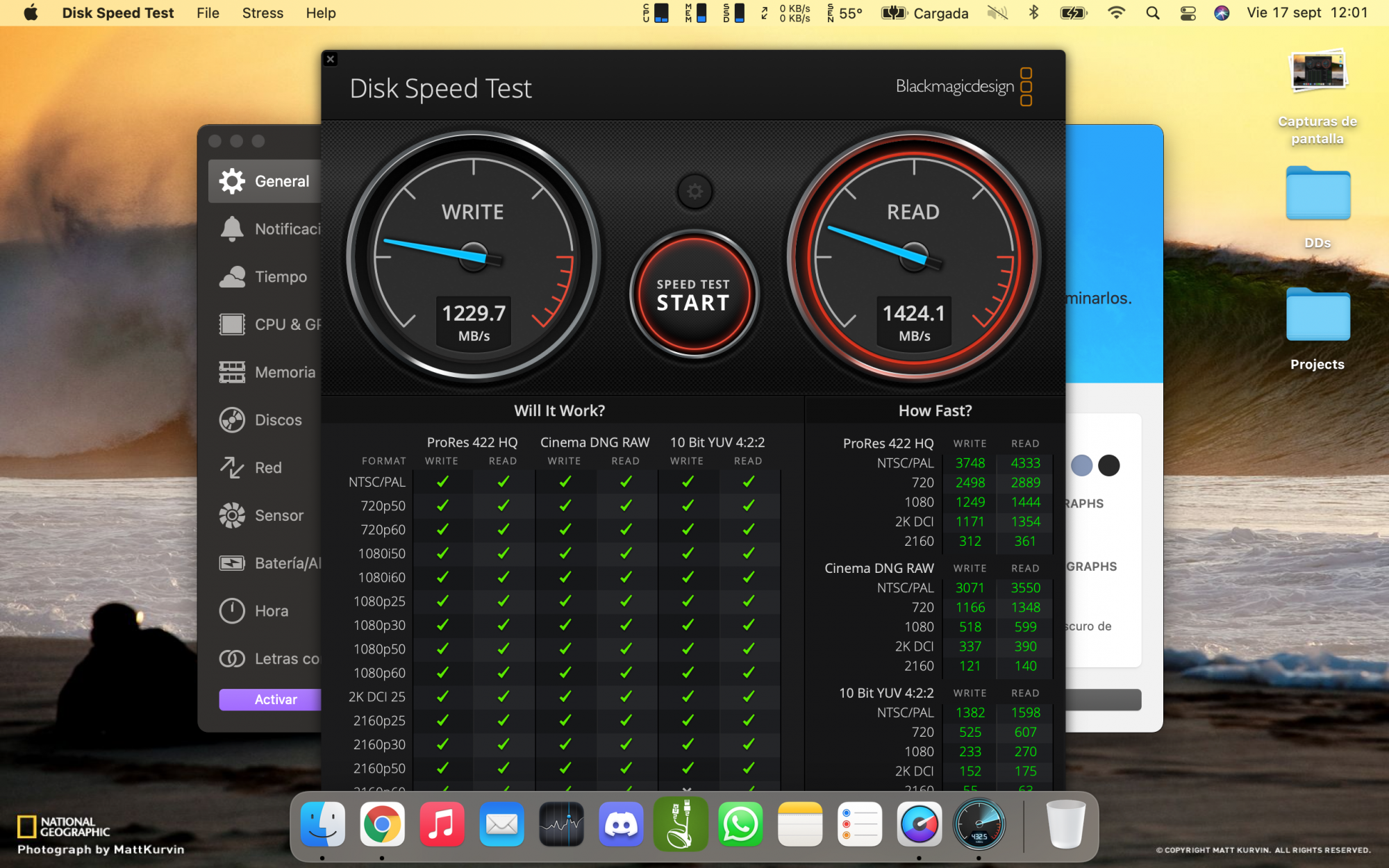Select the Sensor fan icon
1389x868 pixels.
(232, 515)
